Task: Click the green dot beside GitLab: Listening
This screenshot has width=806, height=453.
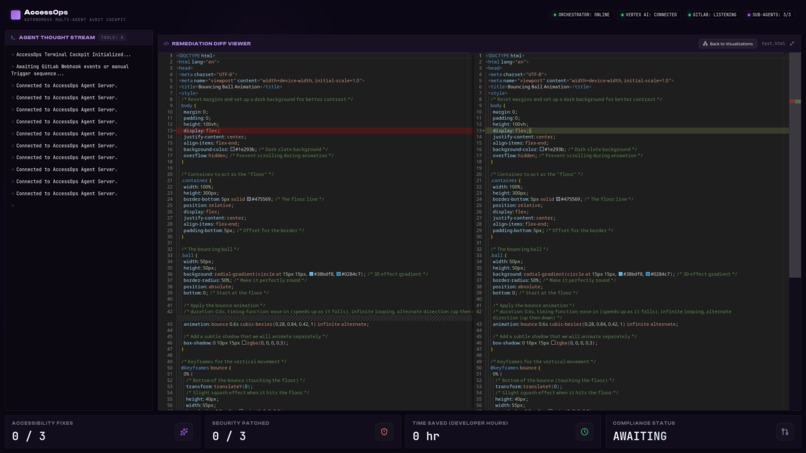Action: point(689,15)
